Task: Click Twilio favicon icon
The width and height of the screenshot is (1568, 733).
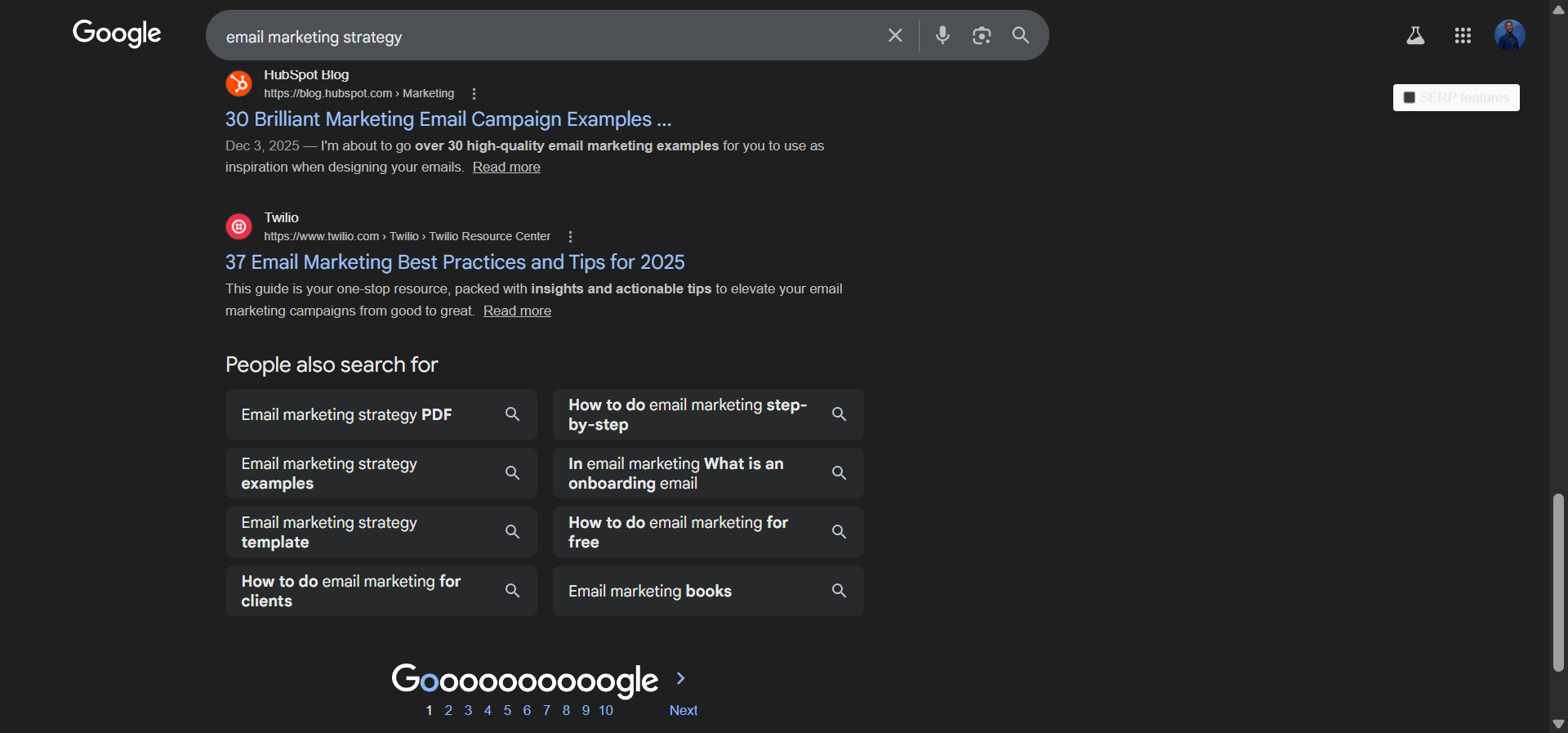Action: pos(238,226)
